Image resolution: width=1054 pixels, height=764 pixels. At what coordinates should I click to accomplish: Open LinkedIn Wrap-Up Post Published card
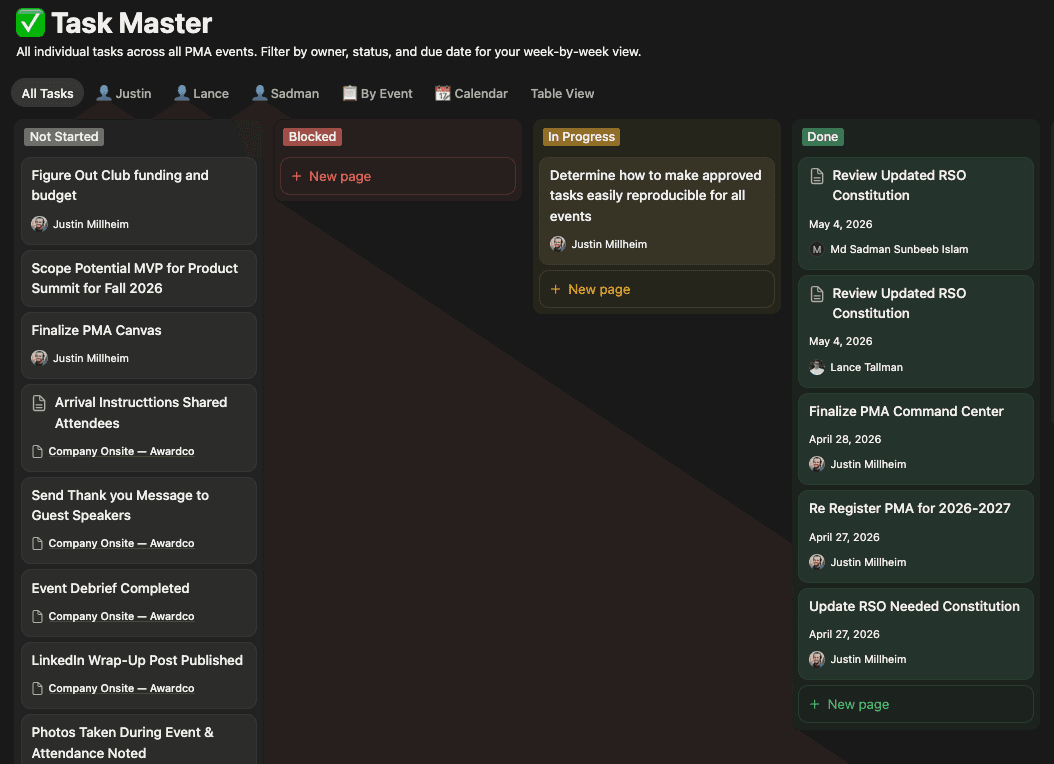point(138,675)
